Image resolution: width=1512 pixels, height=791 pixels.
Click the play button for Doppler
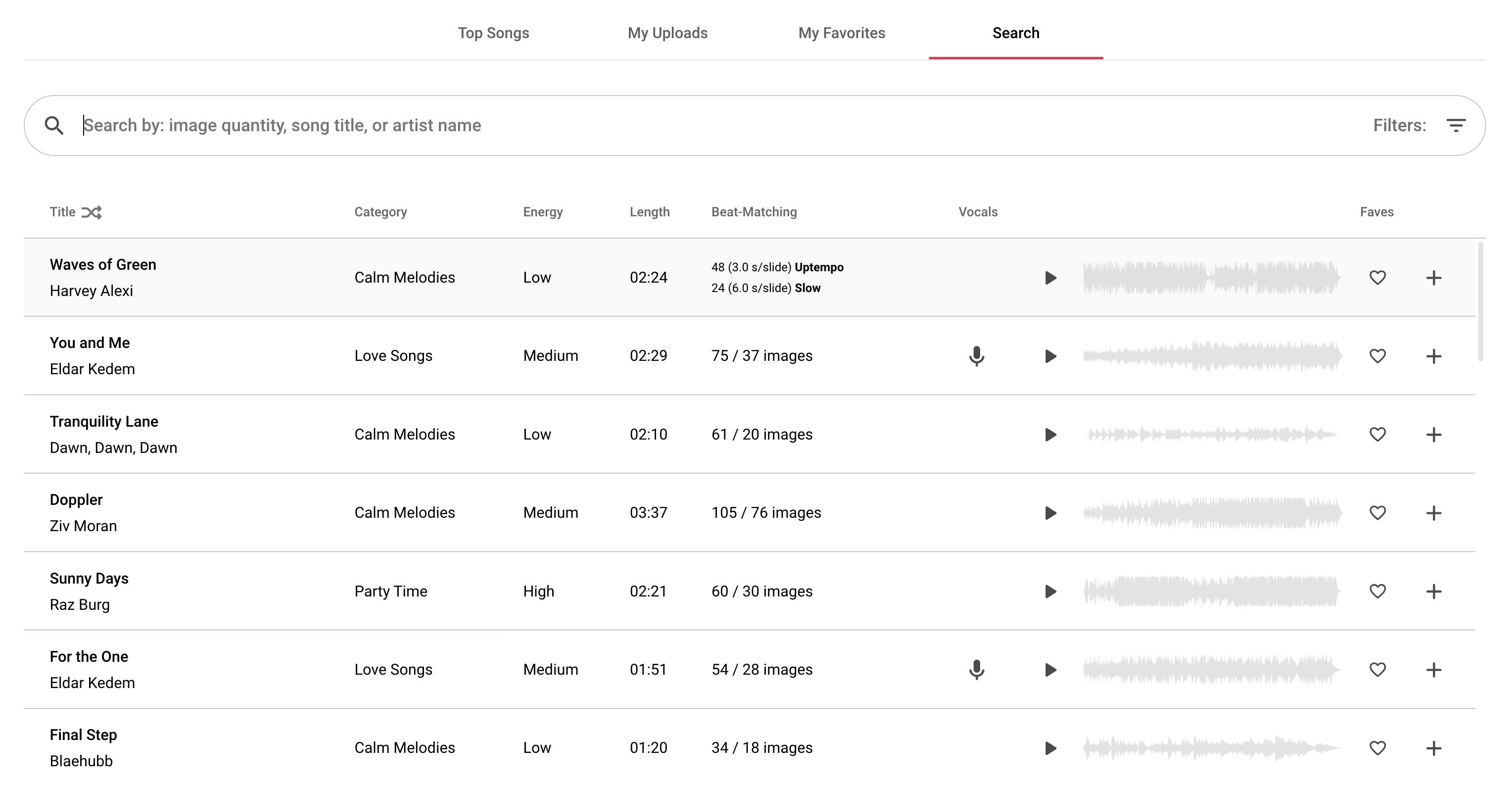point(1050,513)
